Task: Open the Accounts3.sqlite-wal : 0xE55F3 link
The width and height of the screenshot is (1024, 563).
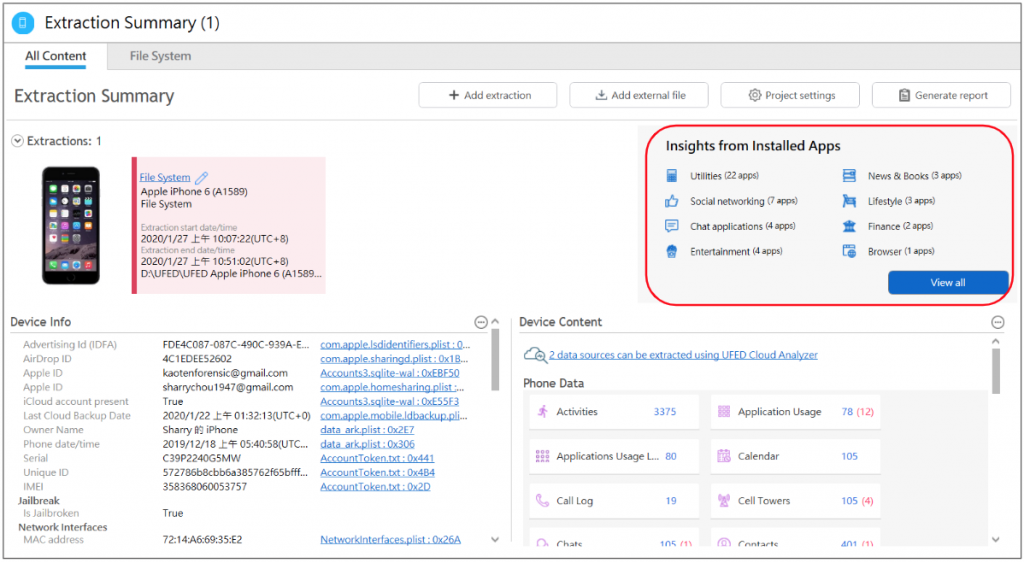Action: pos(389,402)
